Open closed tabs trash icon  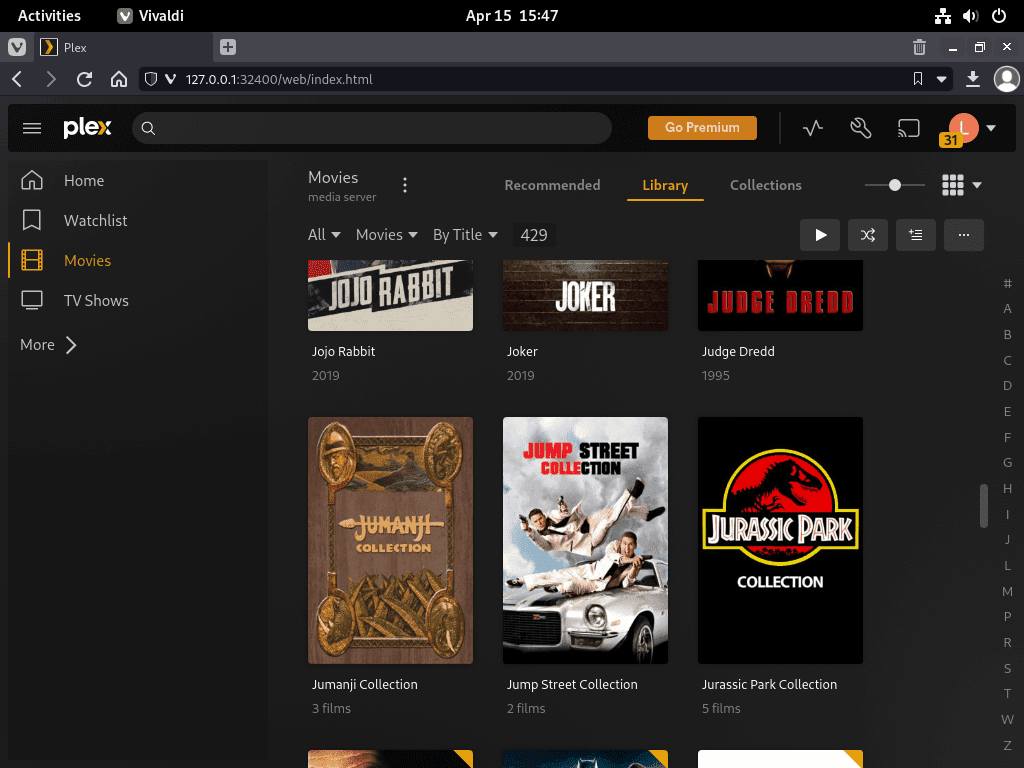pyautogui.click(x=920, y=47)
